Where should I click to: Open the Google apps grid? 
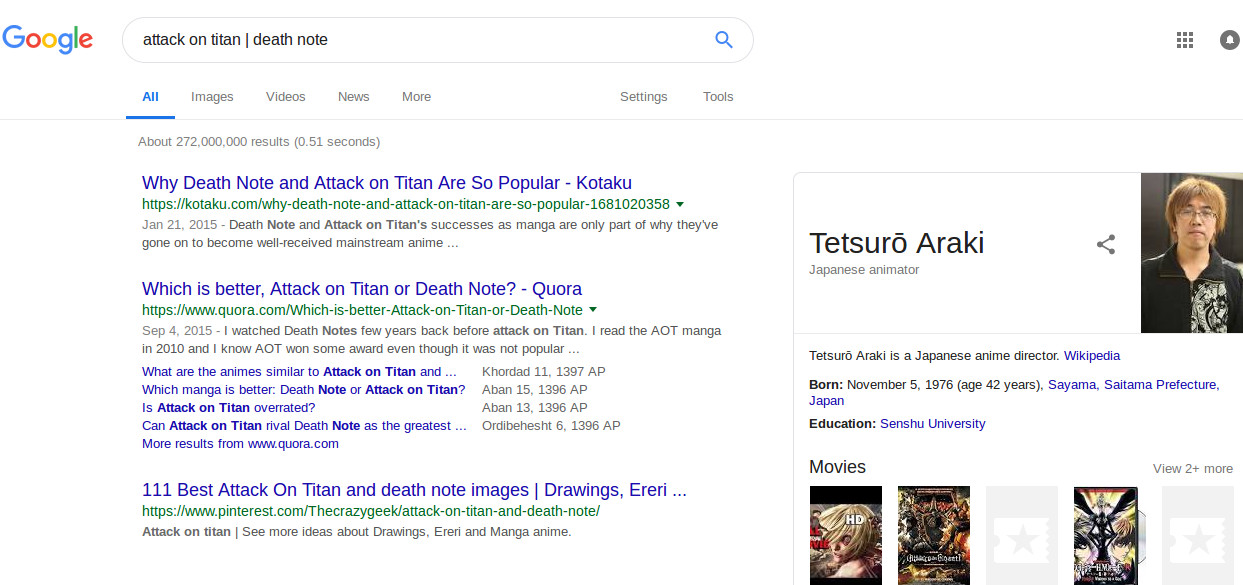[1185, 40]
